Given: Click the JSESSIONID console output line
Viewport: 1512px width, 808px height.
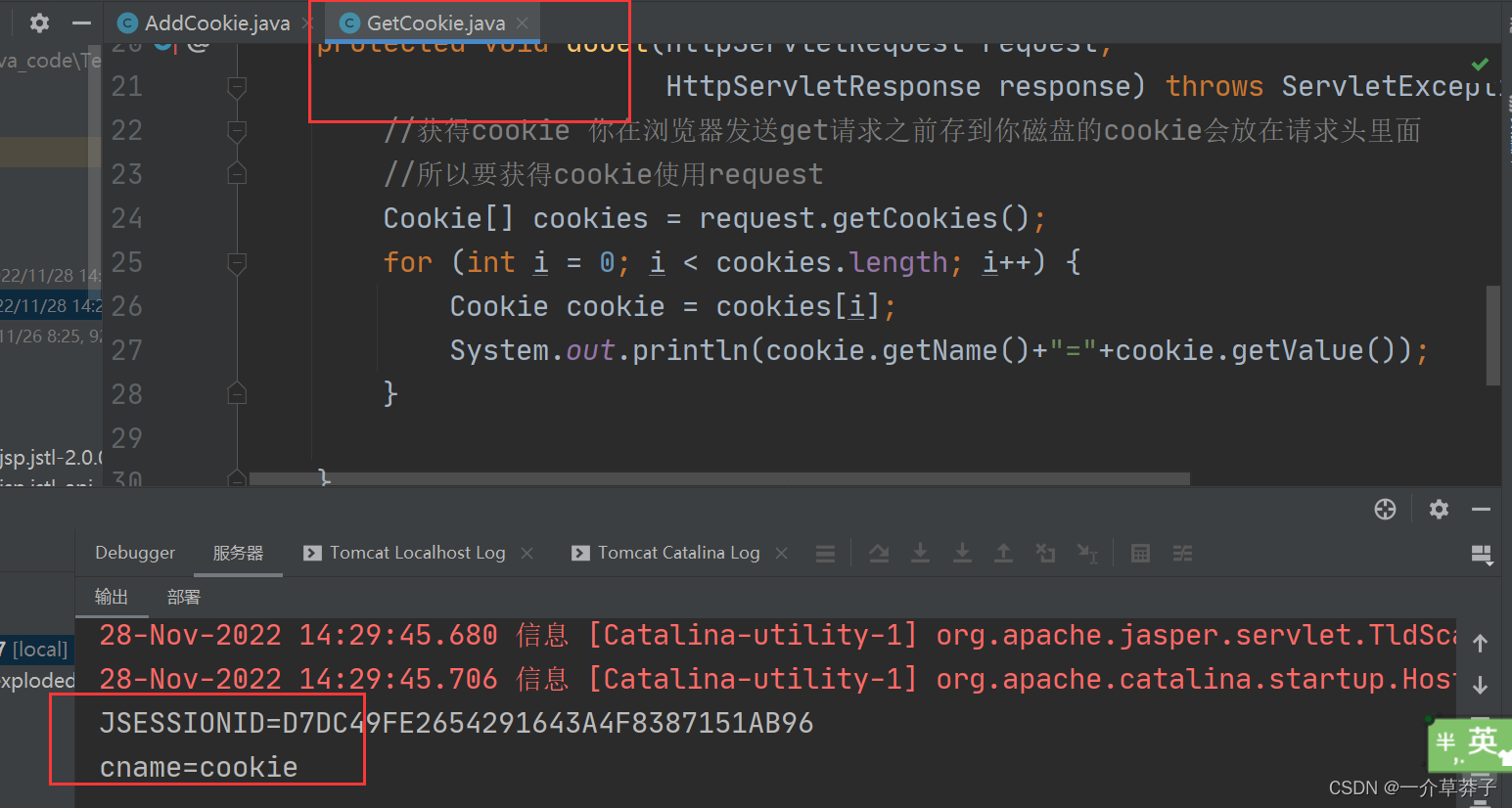Looking at the screenshot, I should [x=456, y=723].
